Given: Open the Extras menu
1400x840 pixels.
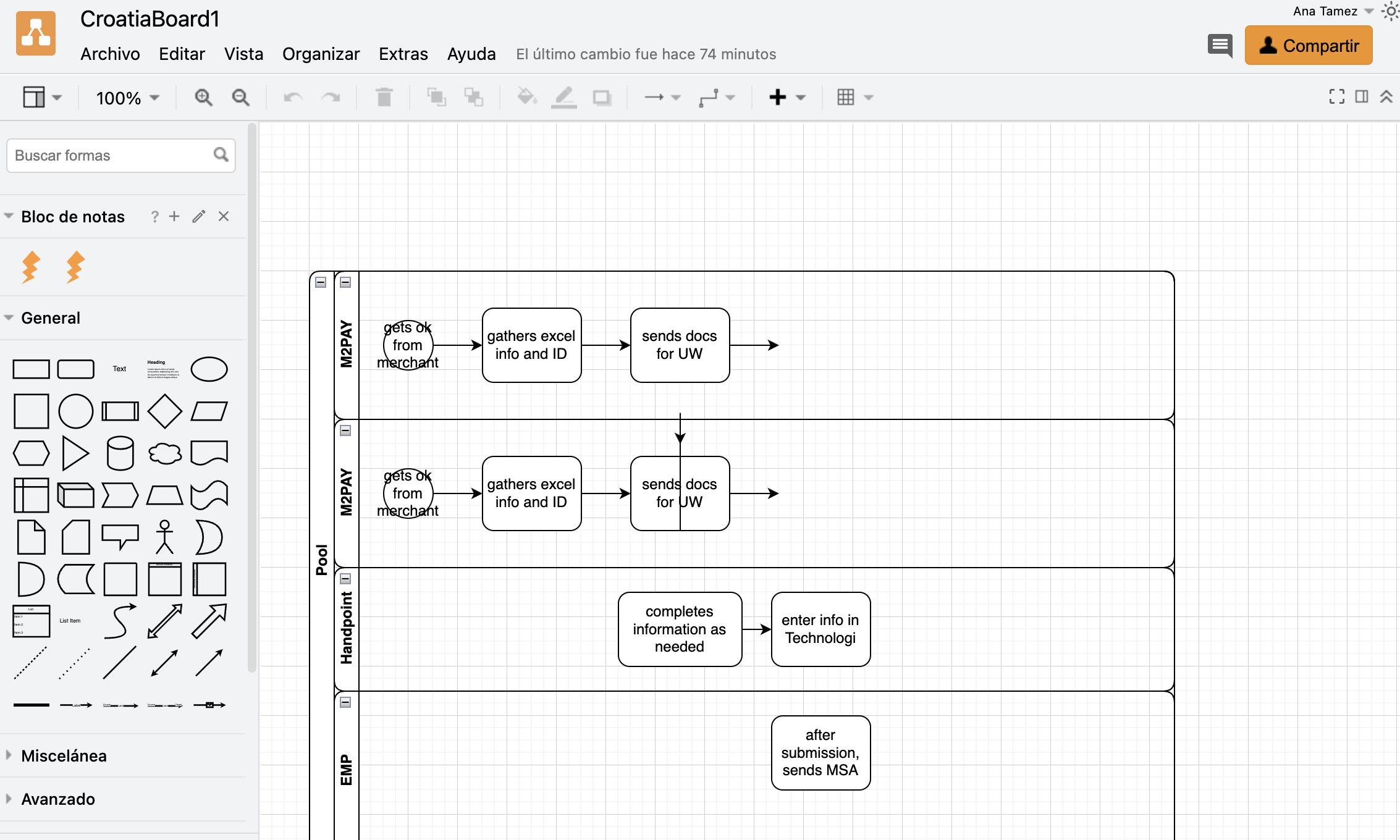Looking at the screenshot, I should pyautogui.click(x=403, y=54).
